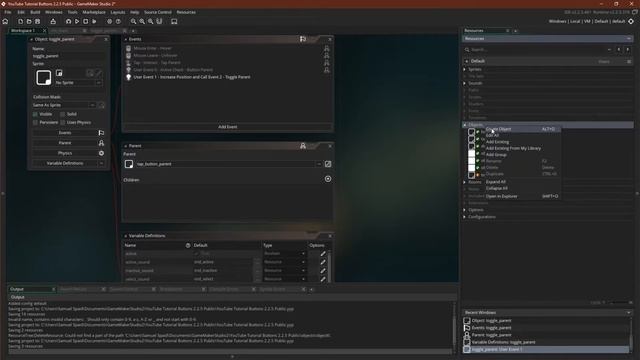Toggle the Persistent checkbox

point(35,122)
